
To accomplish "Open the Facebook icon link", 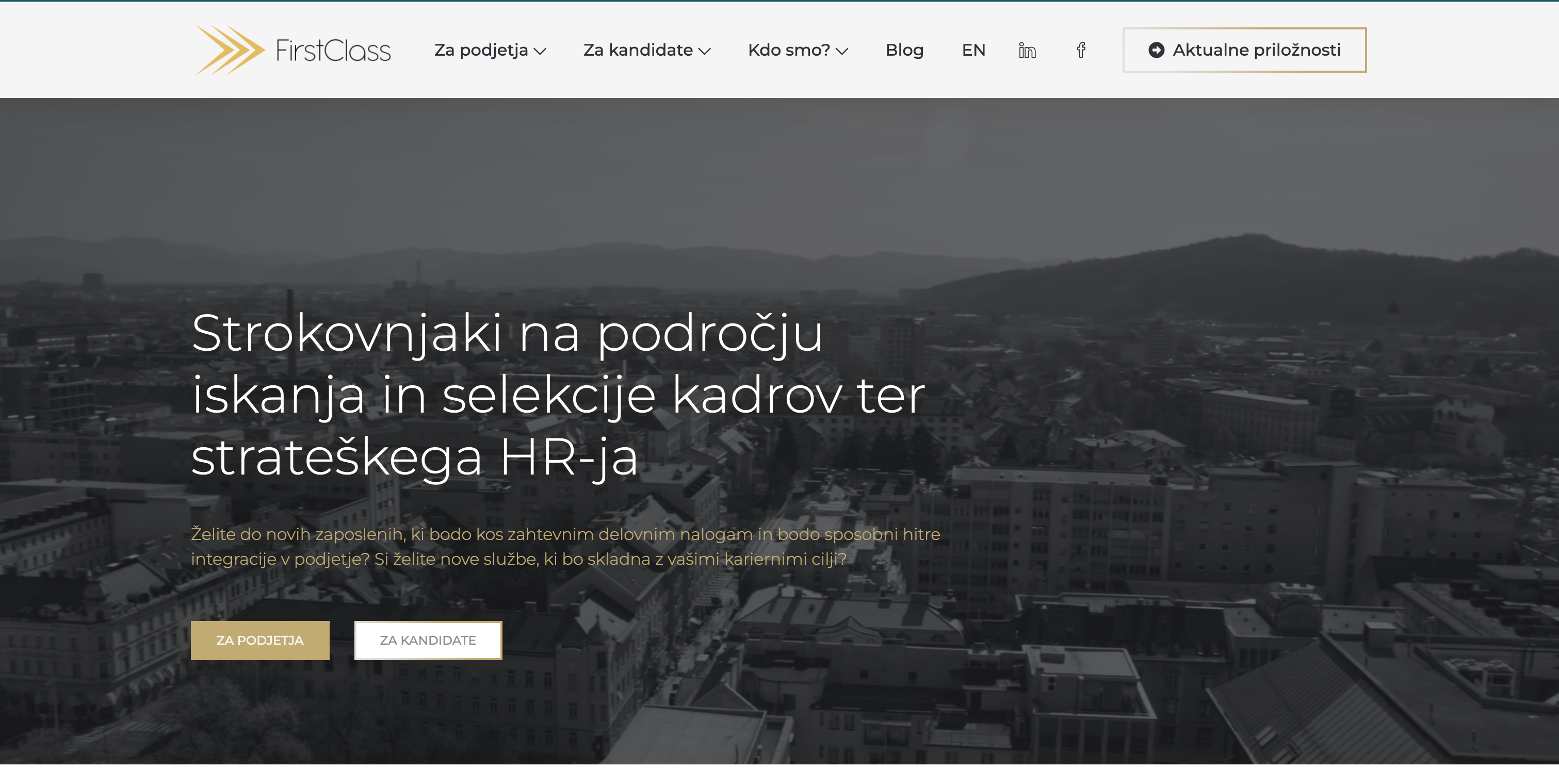I will click(1081, 50).
